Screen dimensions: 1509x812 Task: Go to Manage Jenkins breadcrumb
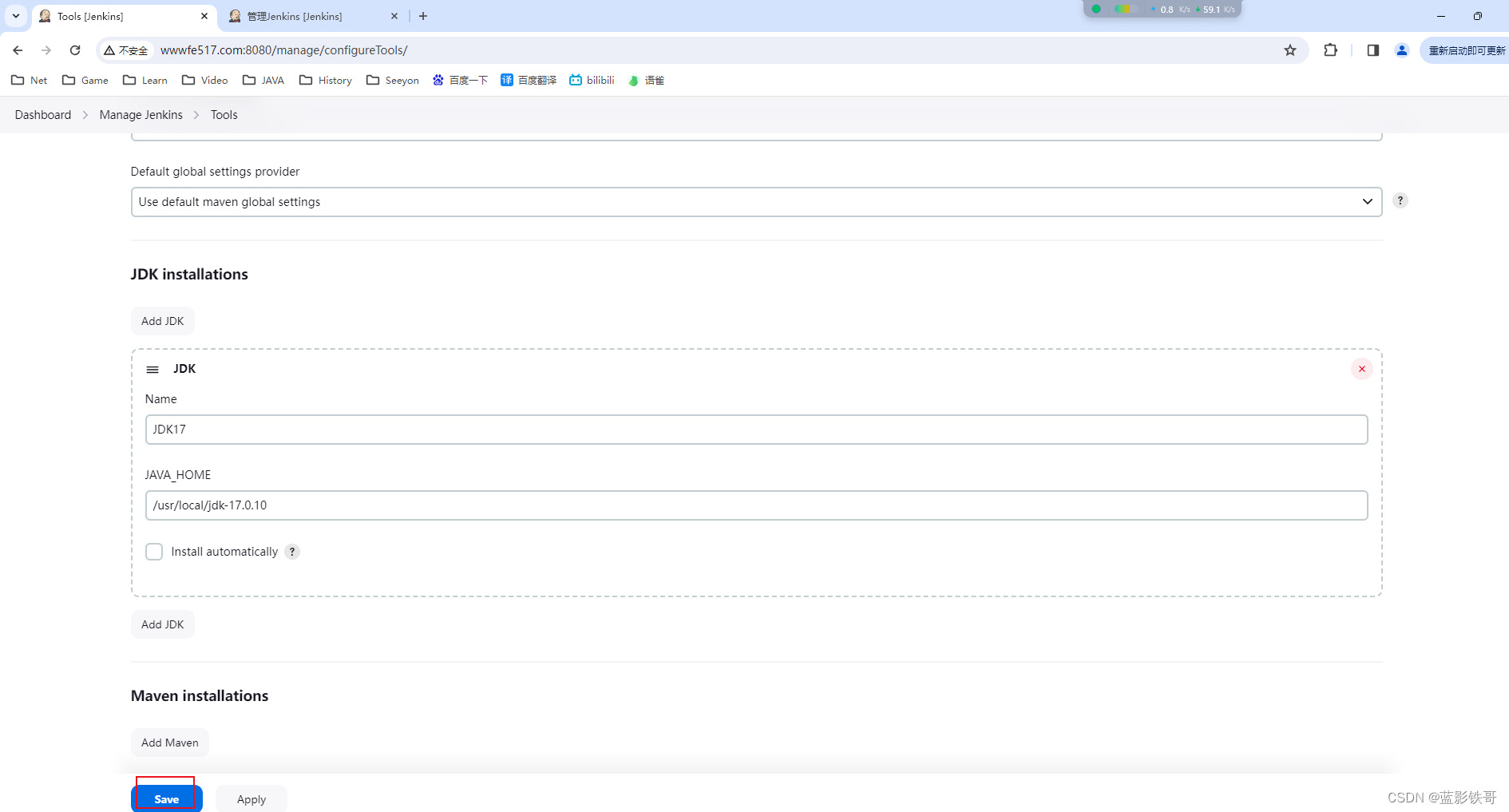point(141,115)
